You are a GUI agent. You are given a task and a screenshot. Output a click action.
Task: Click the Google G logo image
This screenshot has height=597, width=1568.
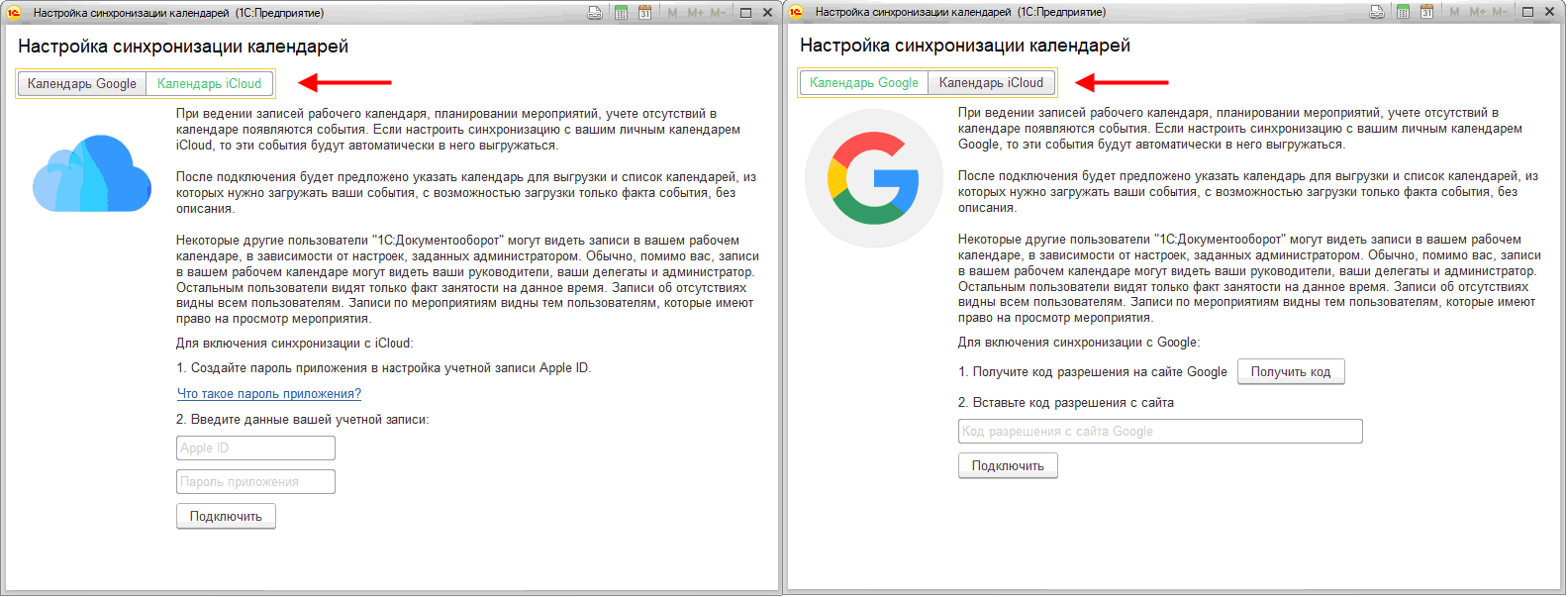tap(874, 178)
